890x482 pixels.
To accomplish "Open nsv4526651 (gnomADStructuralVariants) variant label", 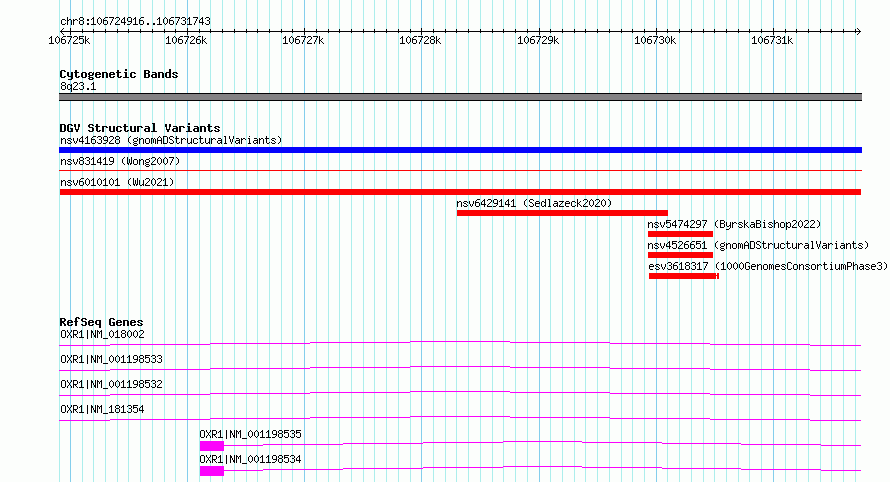I will point(758,245).
